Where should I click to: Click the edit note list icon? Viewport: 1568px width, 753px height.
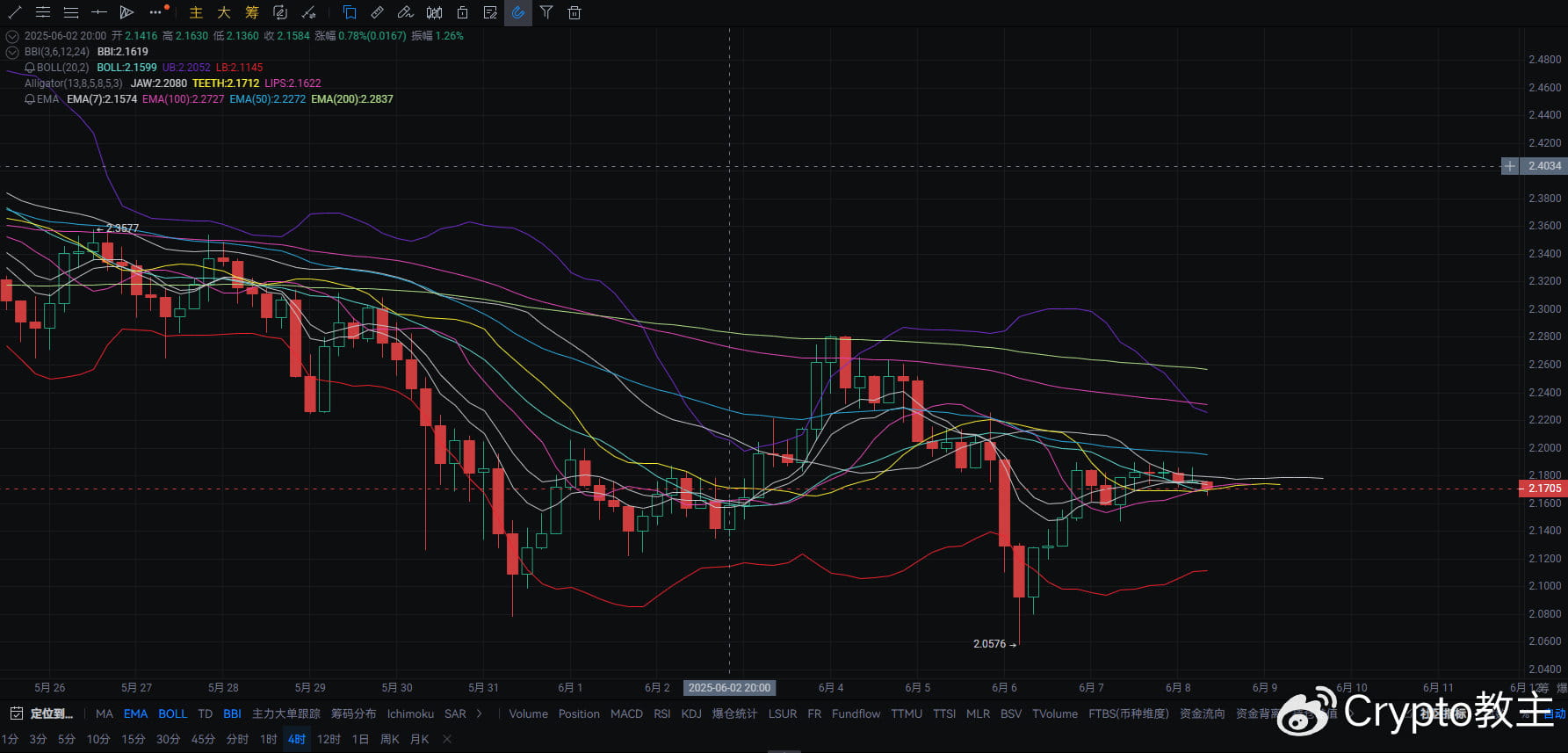[490, 12]
